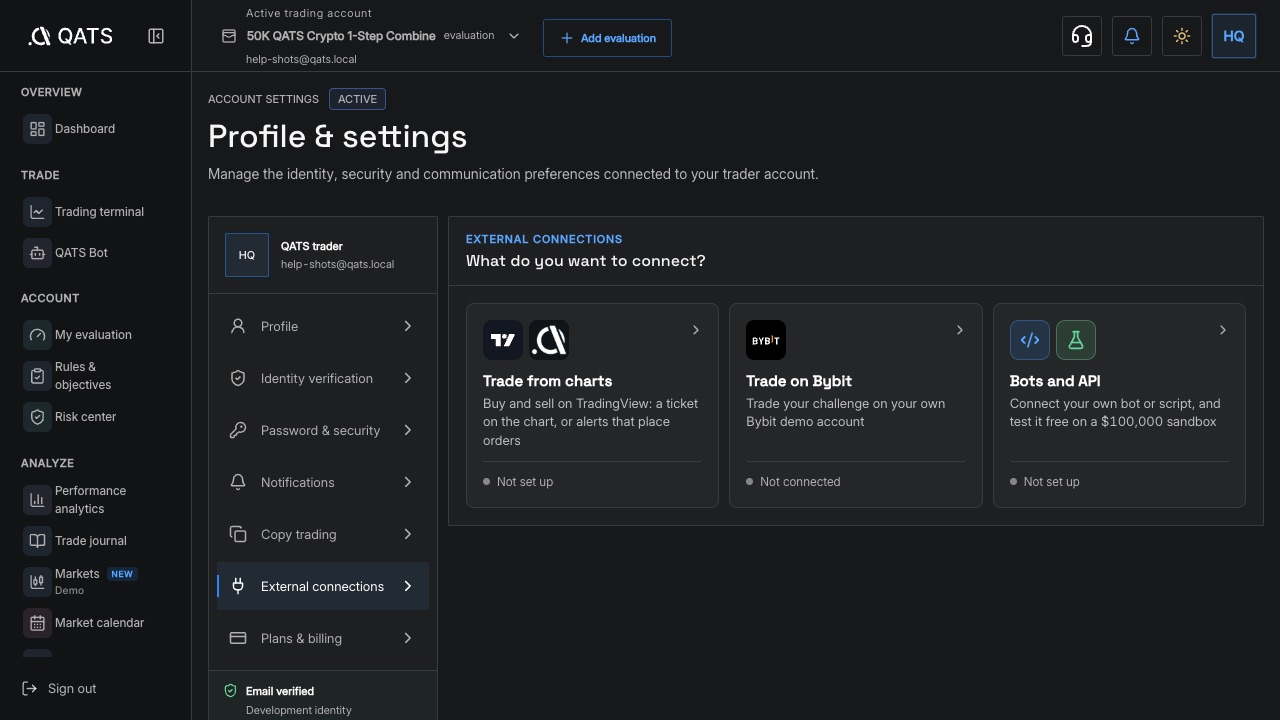1280x720 pixels.
Task: Open Market calendar icon
Action: 37,623
